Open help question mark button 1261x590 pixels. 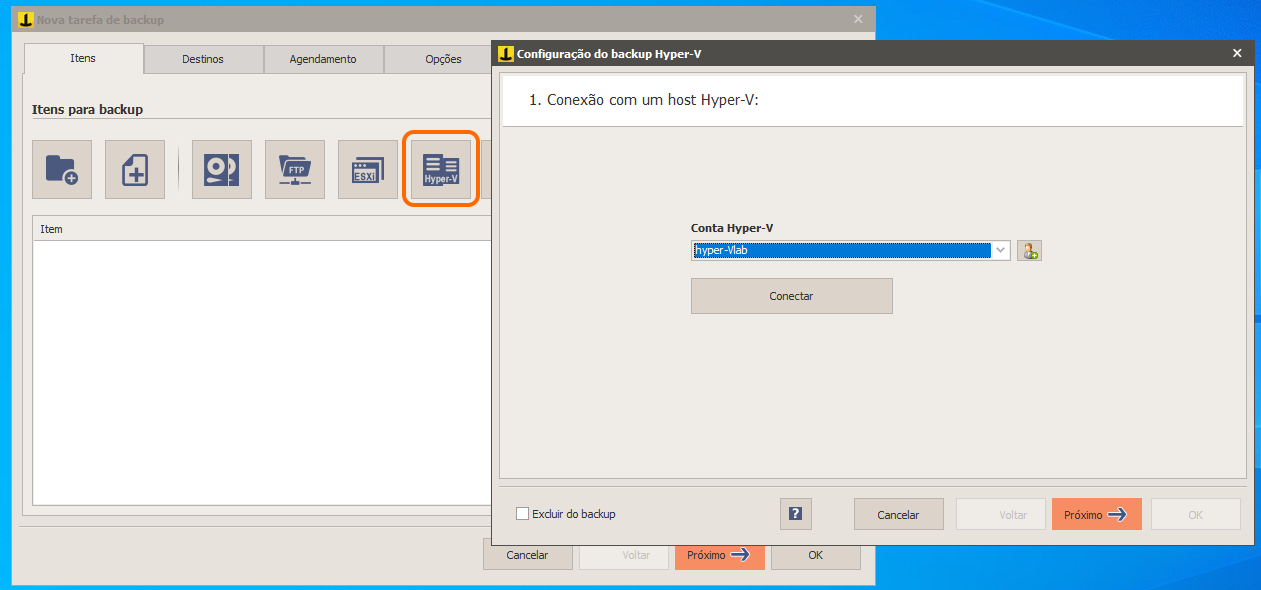[796, 514]
